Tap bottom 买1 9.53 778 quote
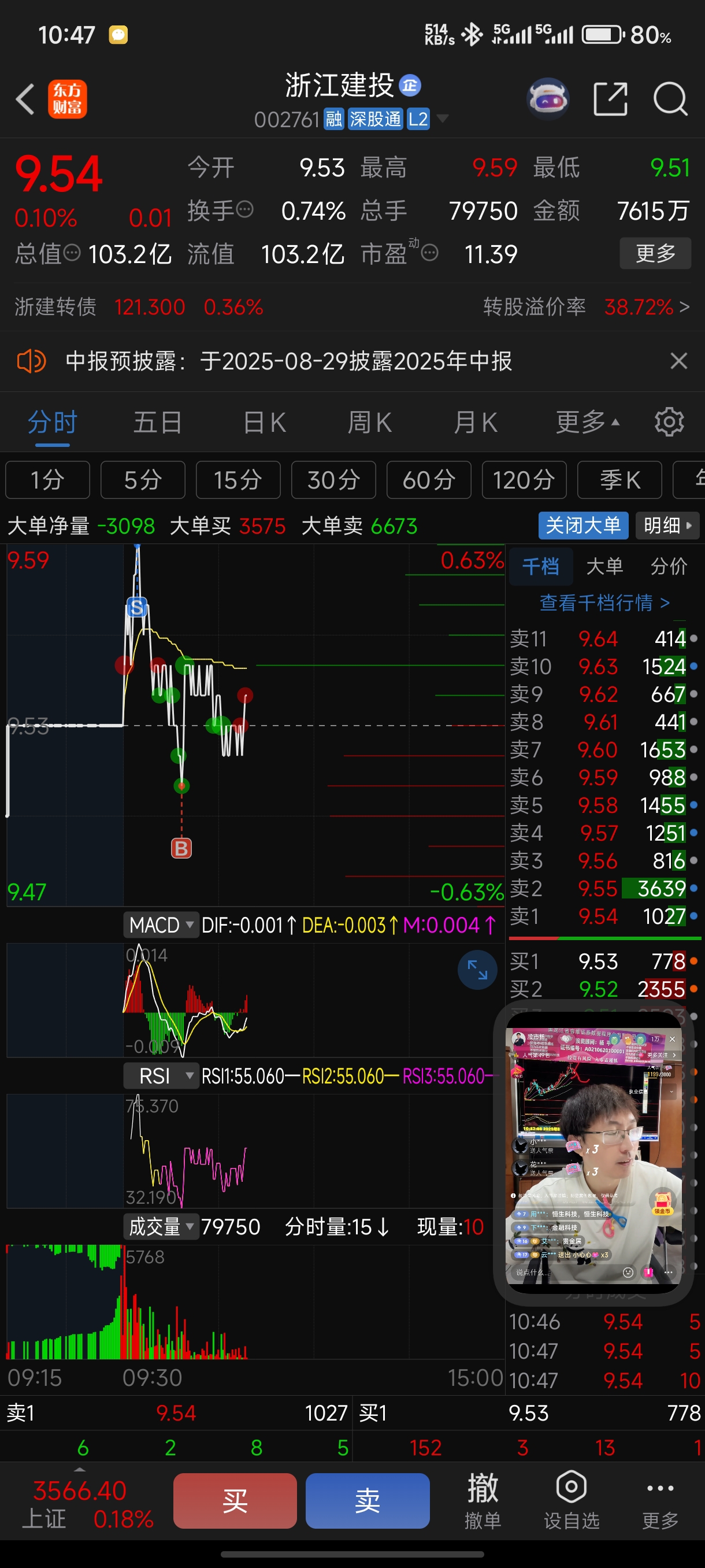Image resolution: width=705 pixels, height=1568 pixels. (x=529, y=1413)
